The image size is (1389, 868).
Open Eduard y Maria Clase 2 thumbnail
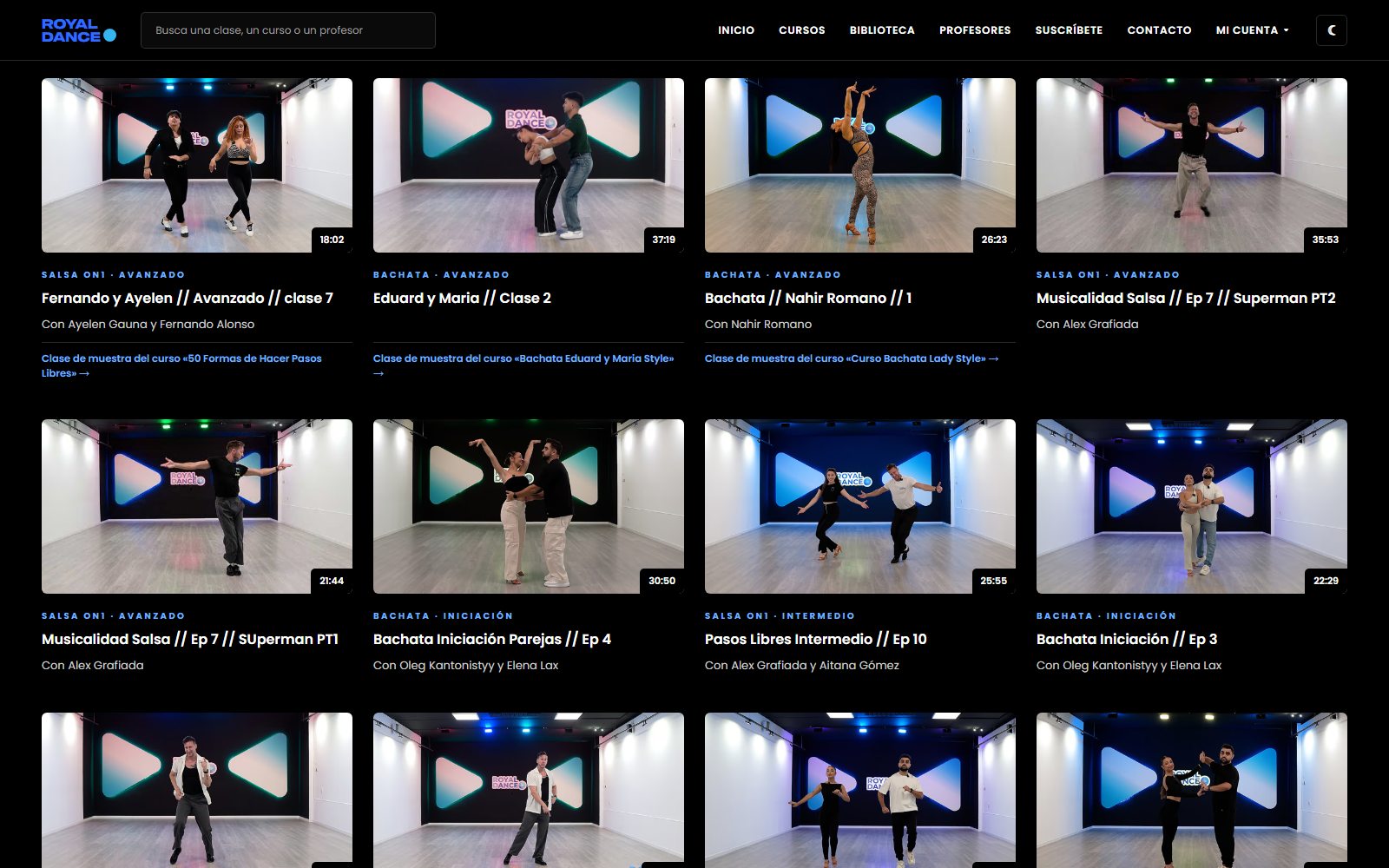529,165
